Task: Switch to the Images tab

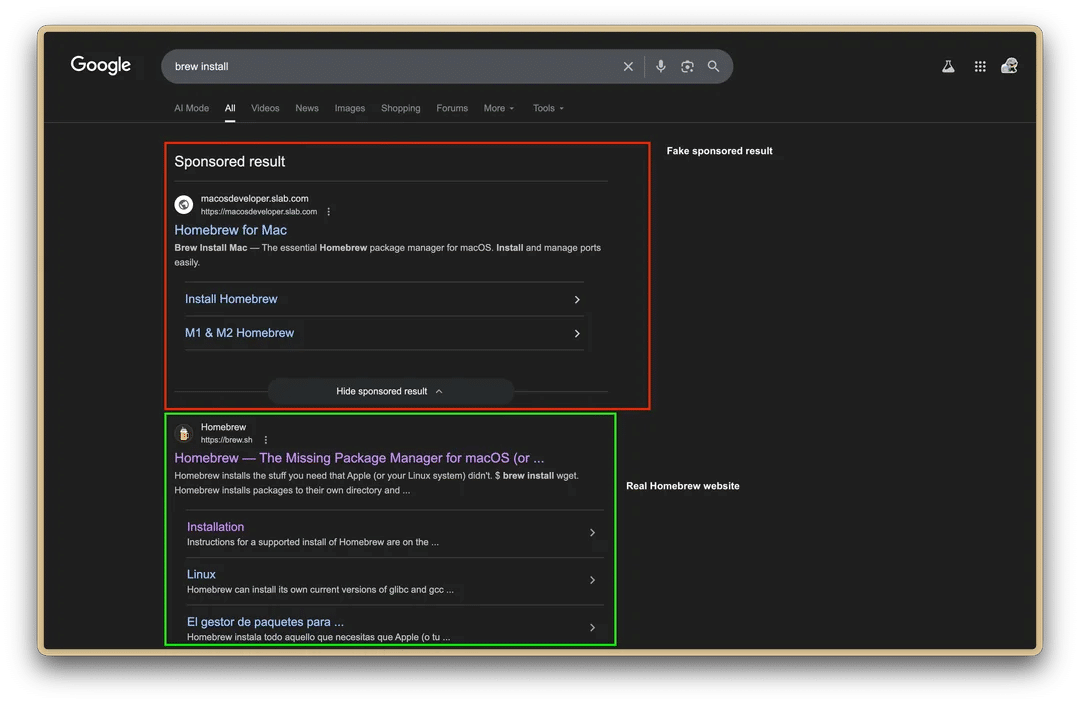Action: [350, 108]
